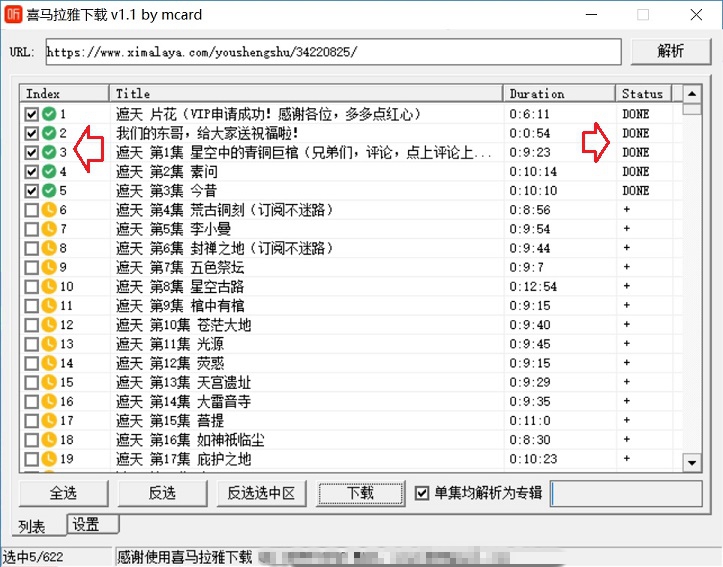723x567 pixels.
Task: Click the pending clock icon on row 6
Action: (x=49, y=210)
